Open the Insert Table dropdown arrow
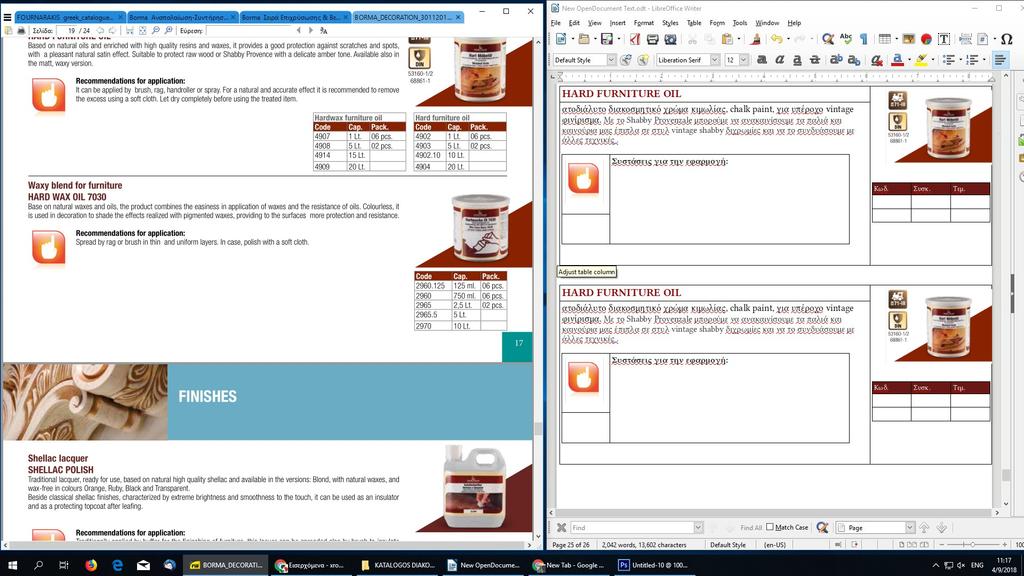 pos(895,40)
